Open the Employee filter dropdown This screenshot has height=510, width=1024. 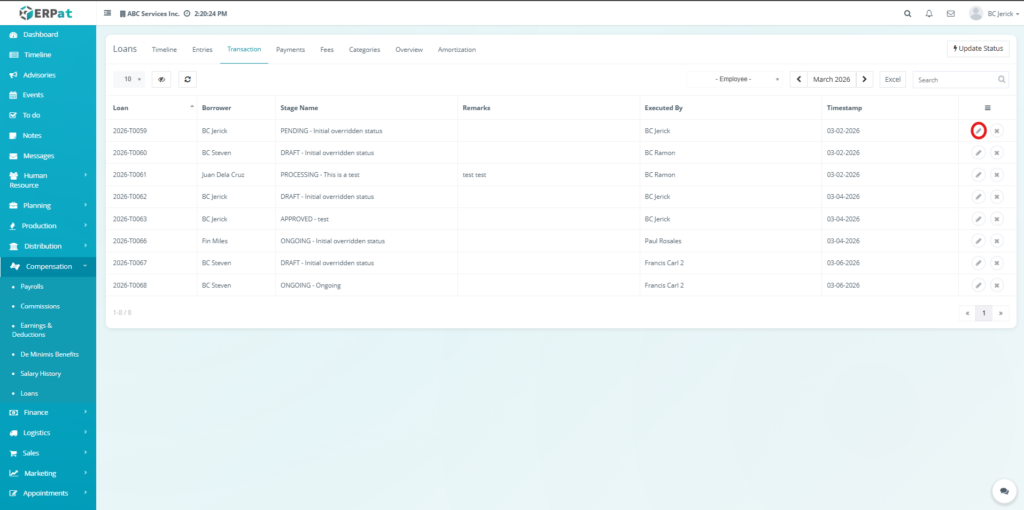pos(735,79)
